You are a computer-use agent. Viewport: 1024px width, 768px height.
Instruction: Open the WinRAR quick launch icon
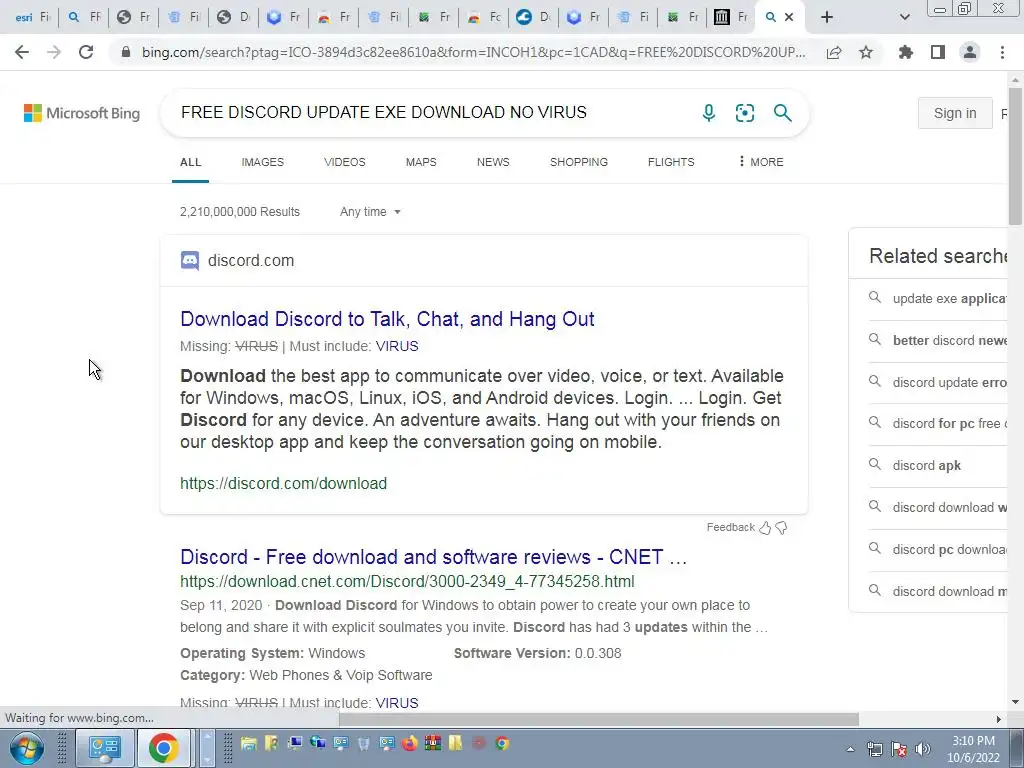click(x=432, y=743)
